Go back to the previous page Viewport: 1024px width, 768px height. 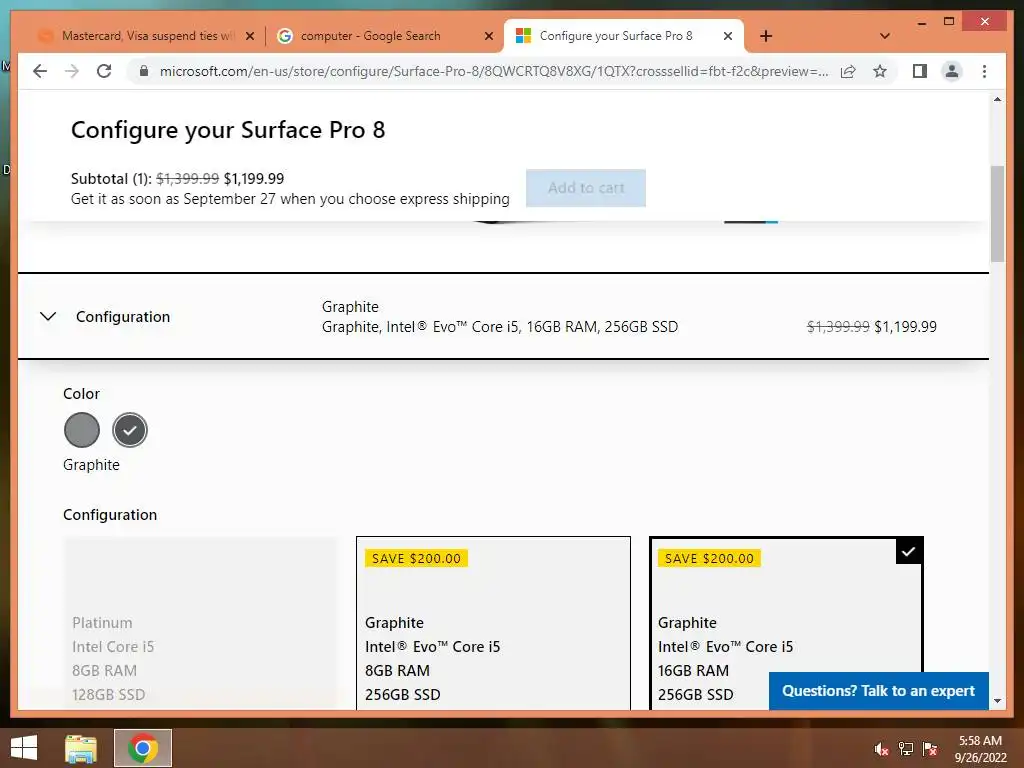pos(40,71)
